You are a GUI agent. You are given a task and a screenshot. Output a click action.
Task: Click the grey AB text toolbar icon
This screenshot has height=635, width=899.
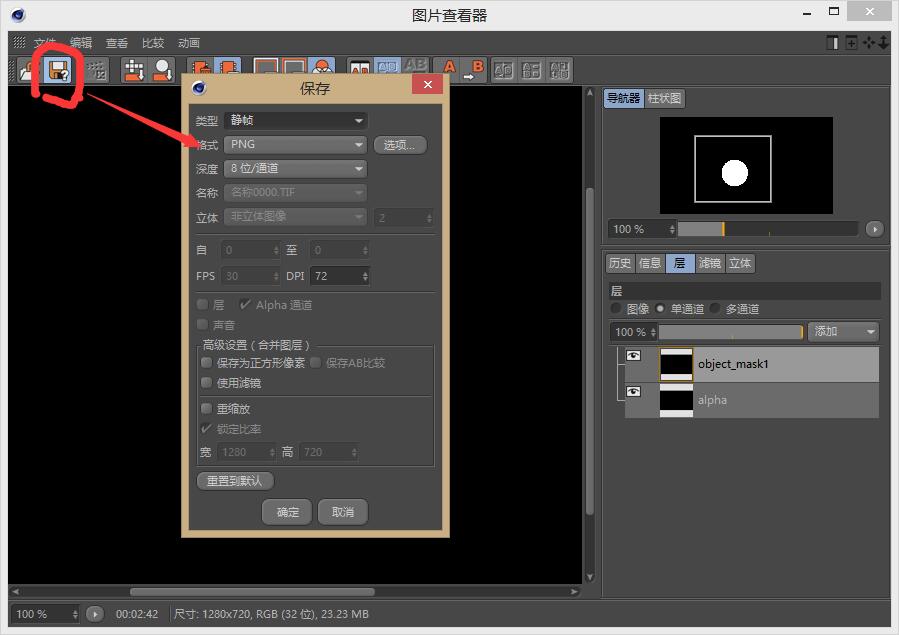[416, 66]
